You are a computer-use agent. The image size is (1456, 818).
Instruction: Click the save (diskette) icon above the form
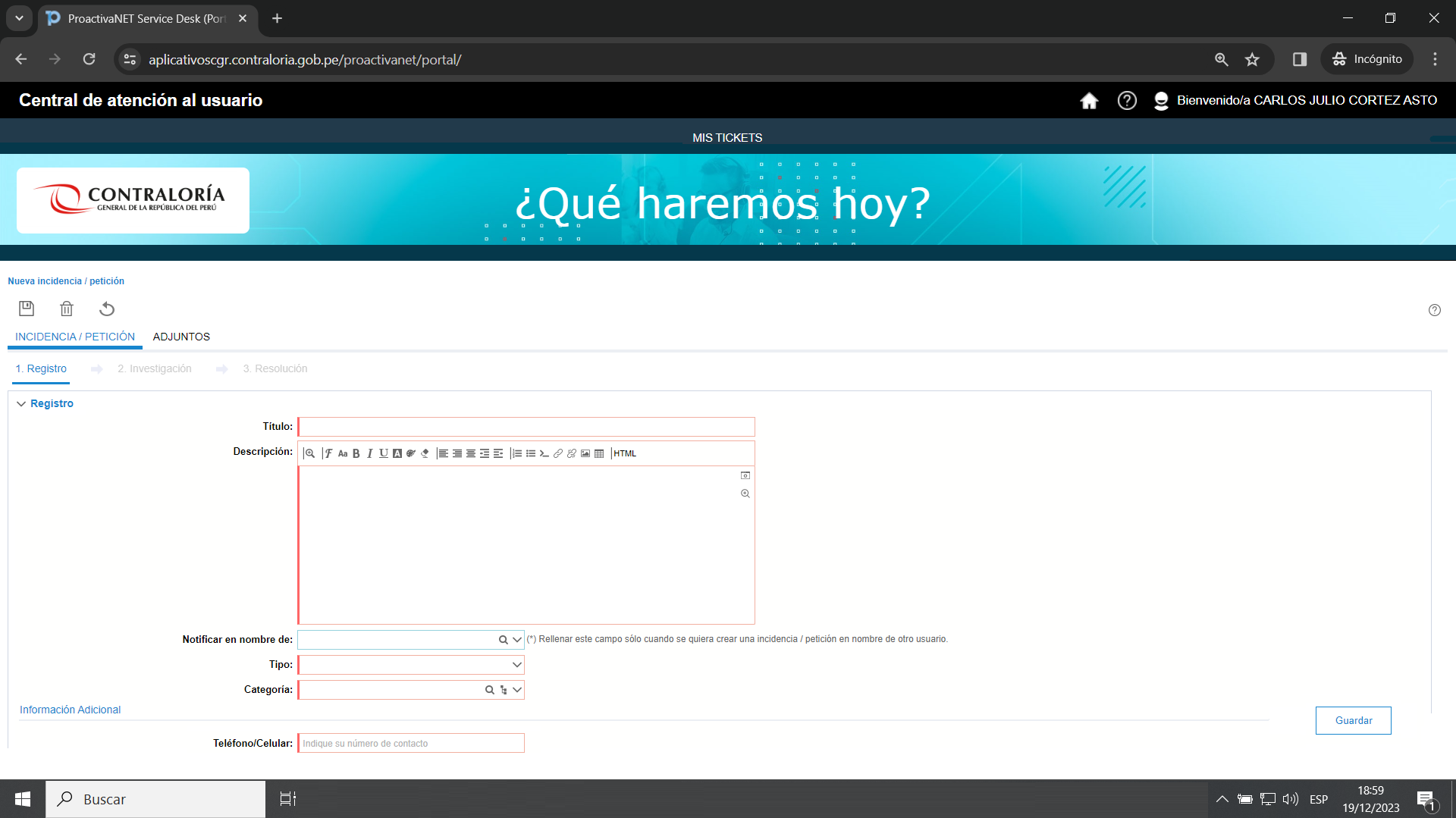coord(26,309)
